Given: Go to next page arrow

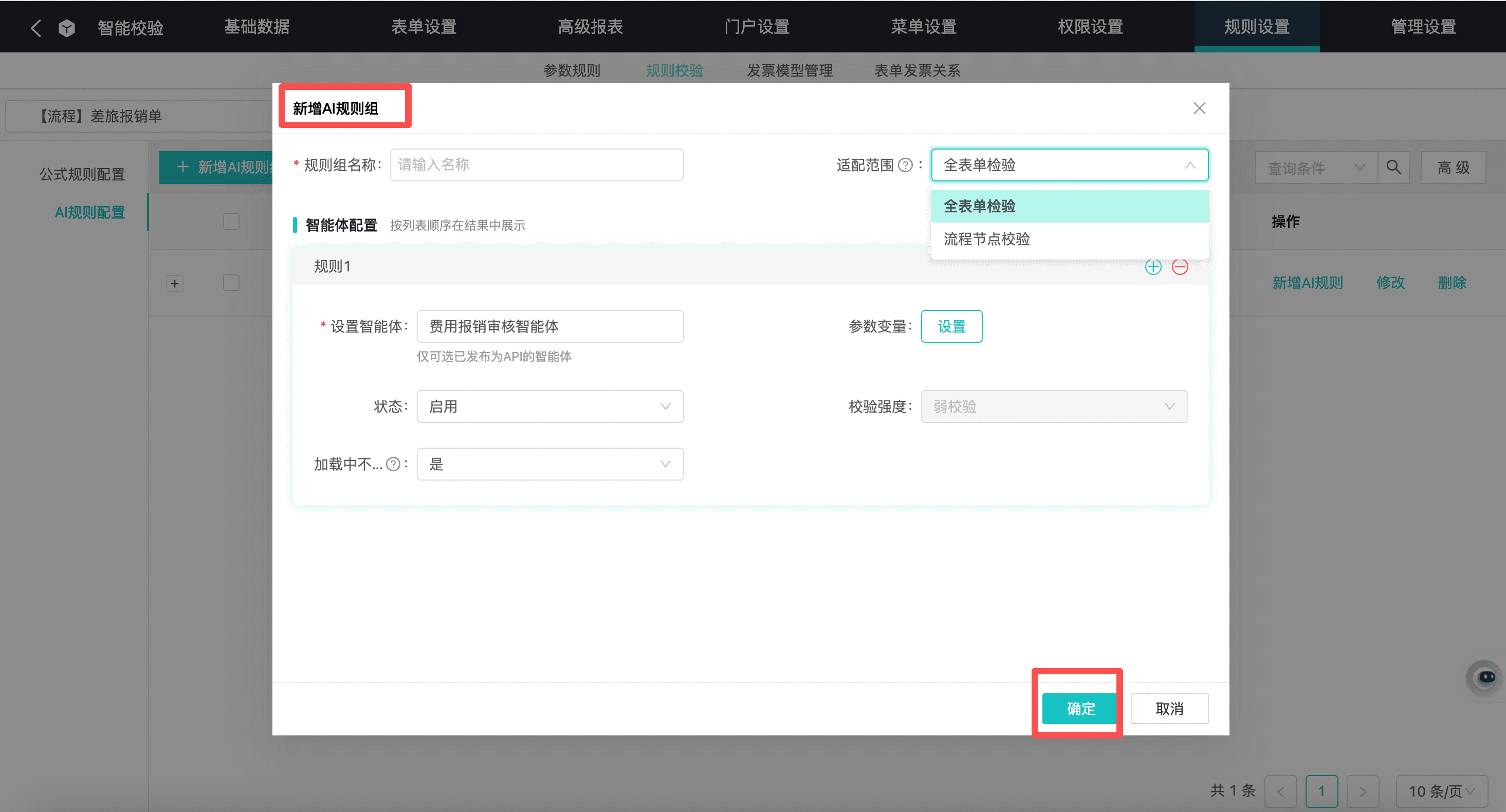Looking at the screenshot, I should [1363, 791].
